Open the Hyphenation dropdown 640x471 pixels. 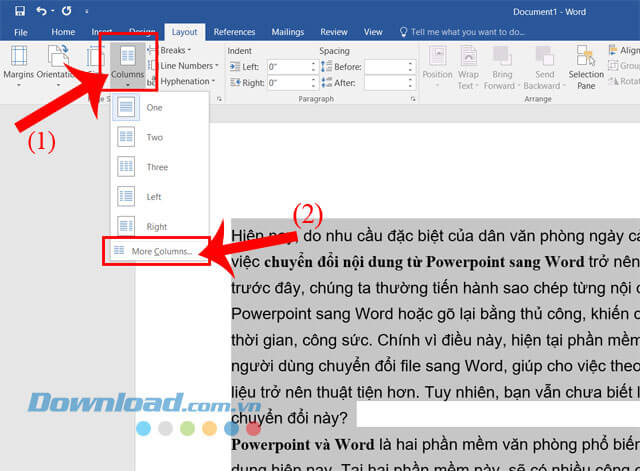pos(182,81)
